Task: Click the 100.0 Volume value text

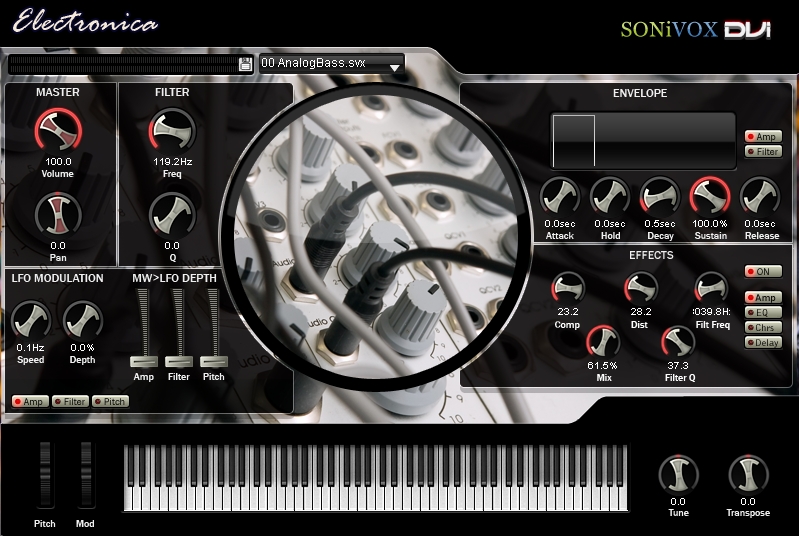Action: (58, 162)
